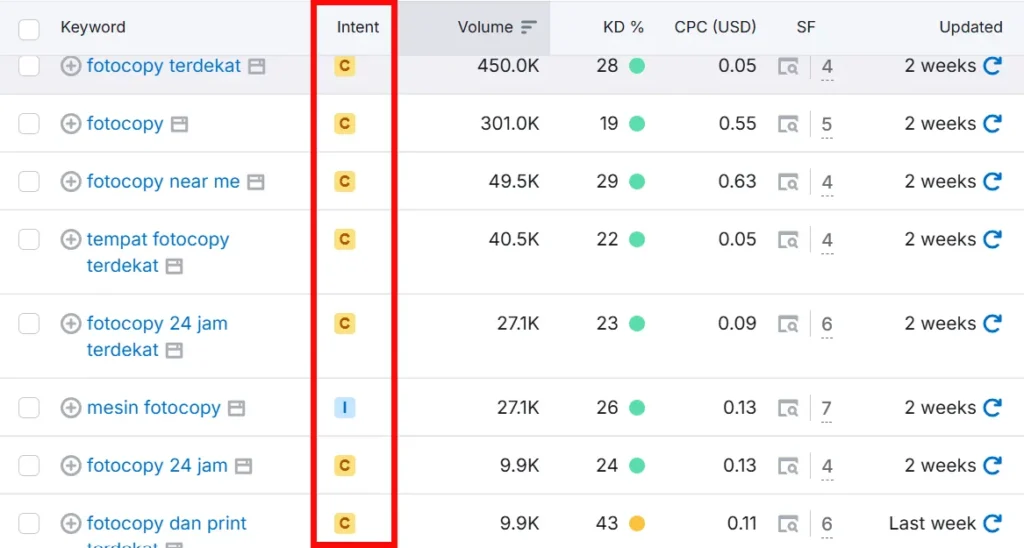Sort by the KD % column header
The width and height of the screenshot is (1024, 548).
click(x=623, y=27)
